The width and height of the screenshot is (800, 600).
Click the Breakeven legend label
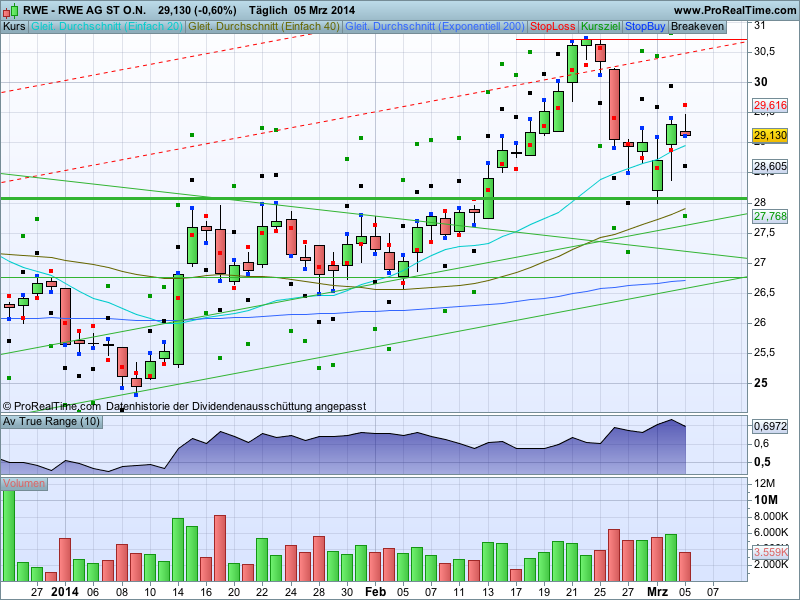click(x=697, y=27)
